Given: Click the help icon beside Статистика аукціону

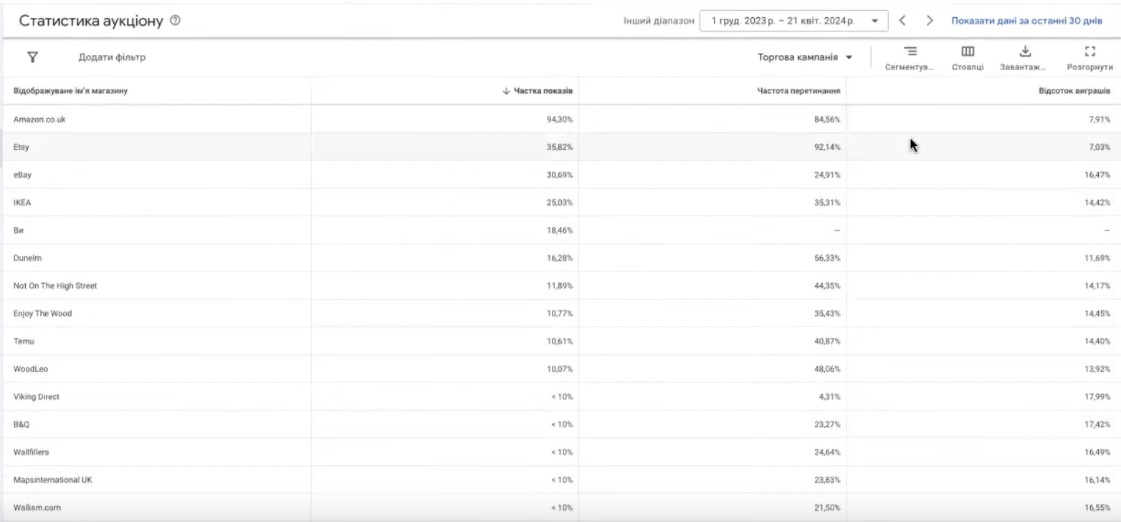Looking at the screenshot, I should (176, 21).
